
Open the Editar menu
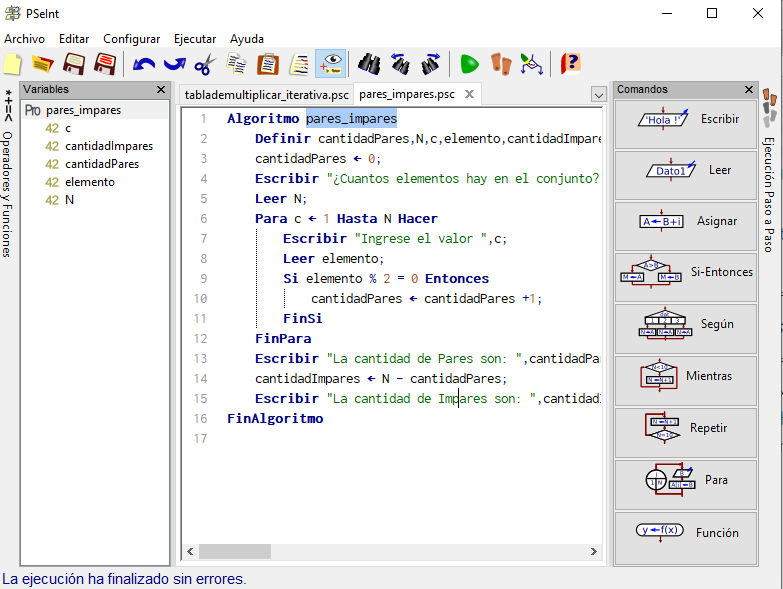tap(74, 39)
